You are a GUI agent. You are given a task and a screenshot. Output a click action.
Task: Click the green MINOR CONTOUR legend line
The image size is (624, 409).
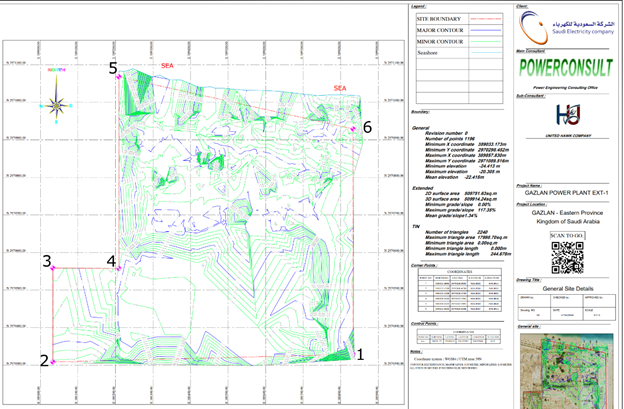pos(486,41)
